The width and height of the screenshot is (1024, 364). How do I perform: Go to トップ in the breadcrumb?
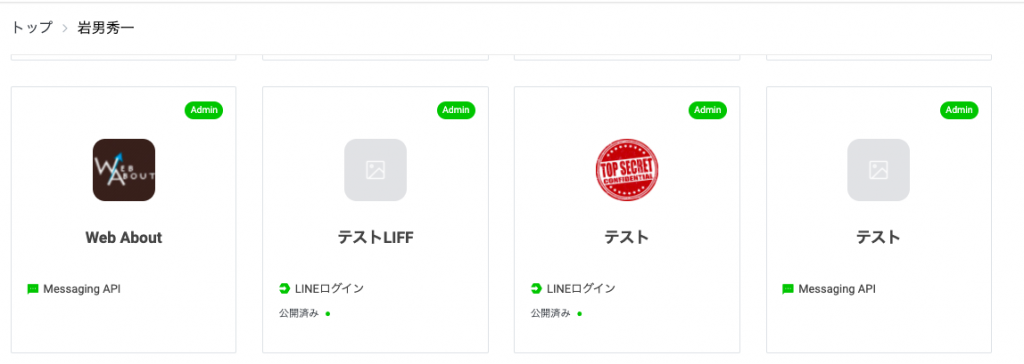(x=31, y=28)
